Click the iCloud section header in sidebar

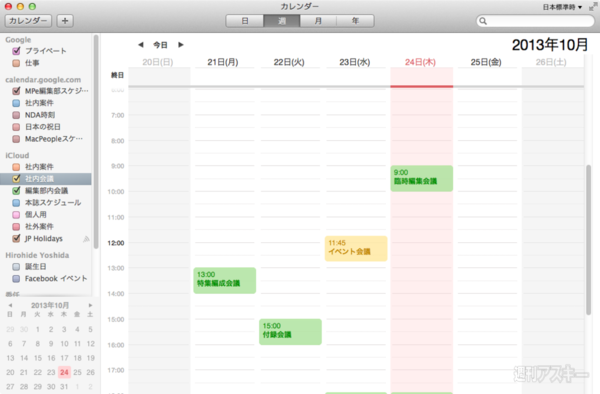tap(17, 155)
